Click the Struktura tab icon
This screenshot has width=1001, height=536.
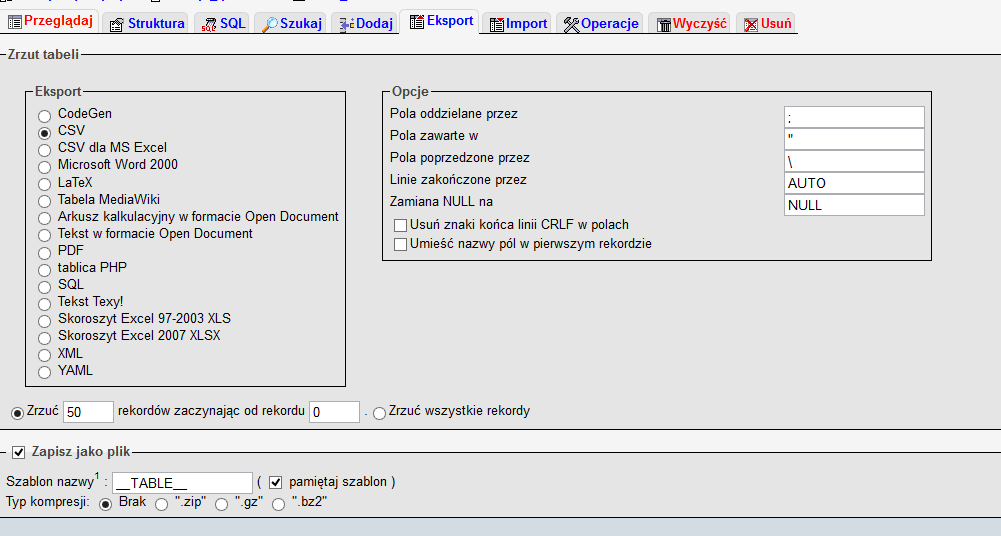[x=116, y=25]
